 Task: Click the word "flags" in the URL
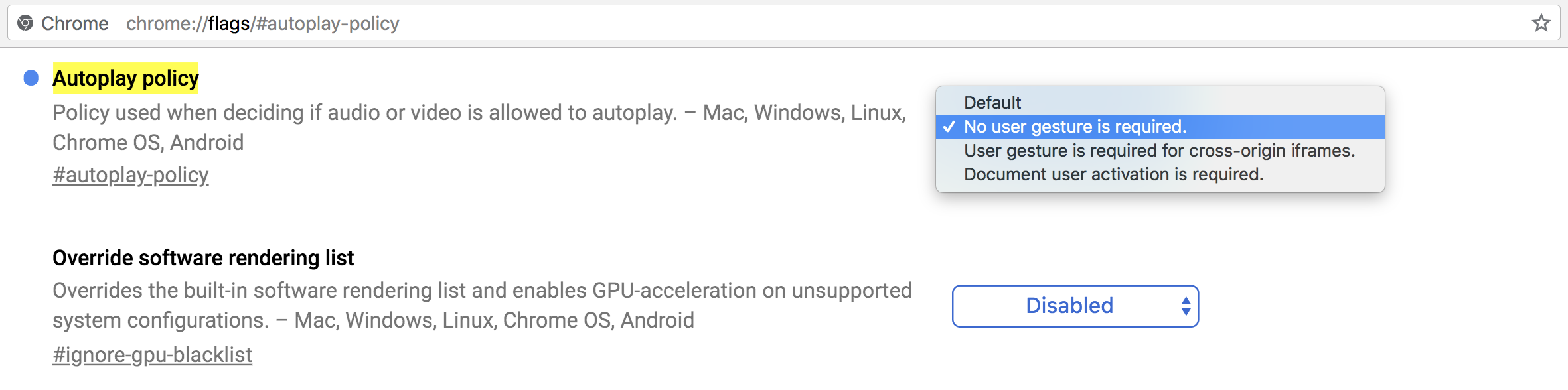click(x=228, y=23)
